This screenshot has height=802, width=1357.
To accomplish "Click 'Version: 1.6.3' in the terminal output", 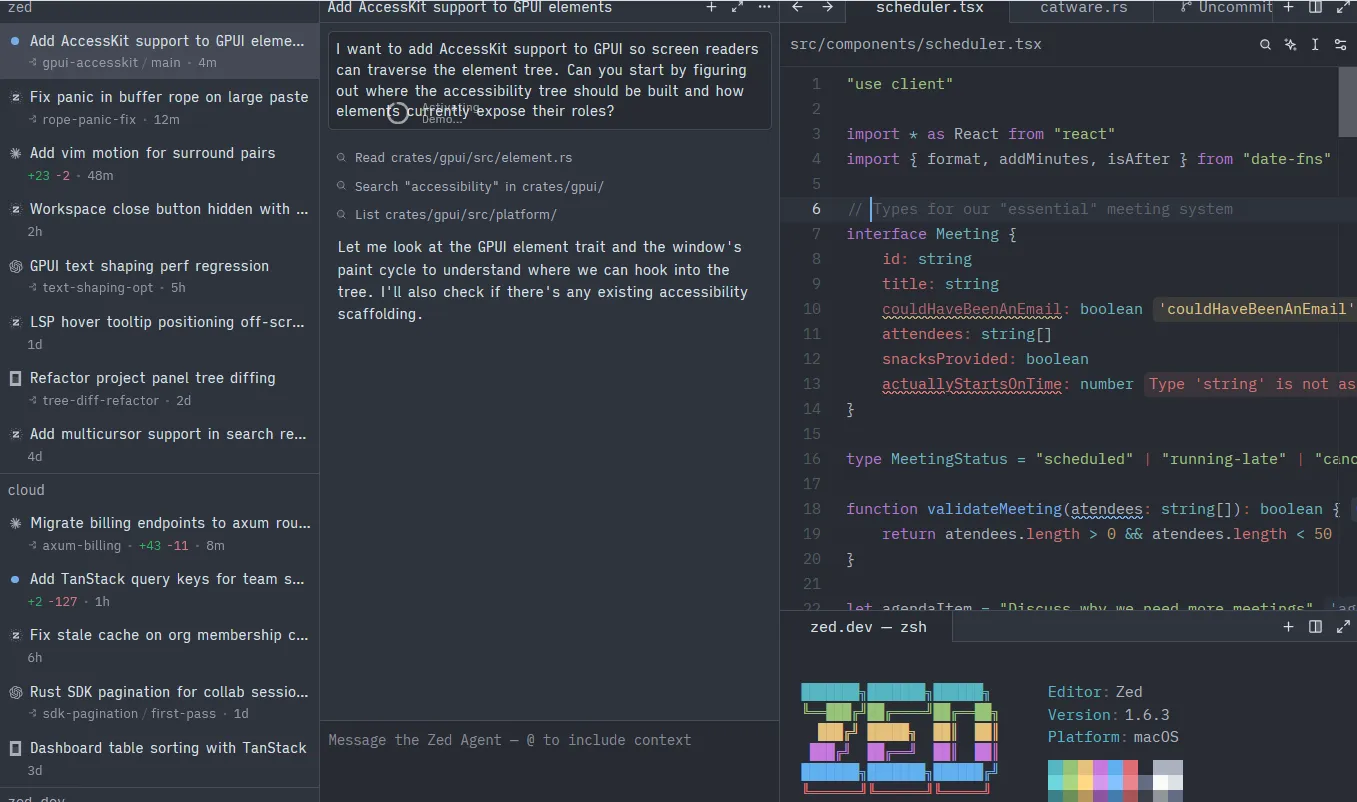I will [1109, 715].
